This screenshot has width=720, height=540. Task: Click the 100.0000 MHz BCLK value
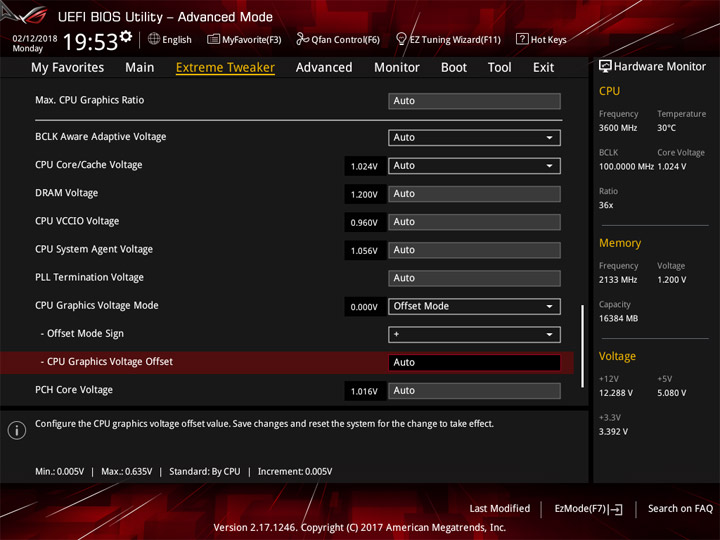coord(626,167)
